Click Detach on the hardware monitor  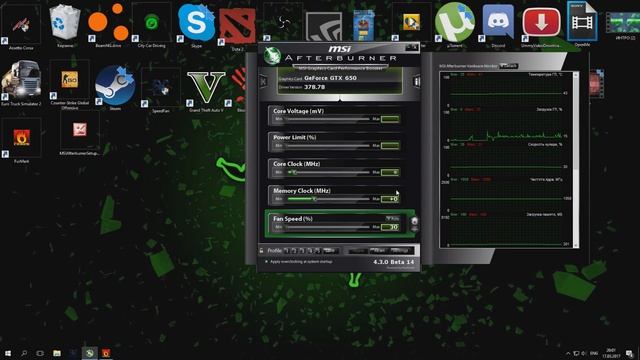pos(509,66)
